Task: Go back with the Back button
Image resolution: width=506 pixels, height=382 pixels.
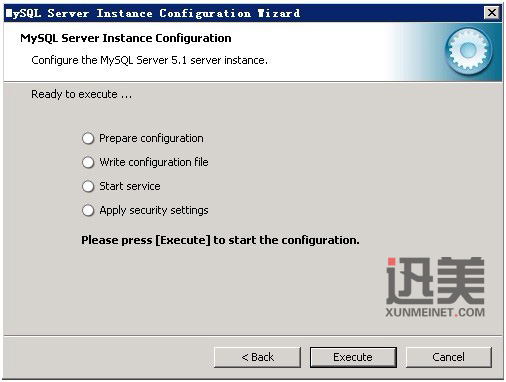Action: click(257, 357)
